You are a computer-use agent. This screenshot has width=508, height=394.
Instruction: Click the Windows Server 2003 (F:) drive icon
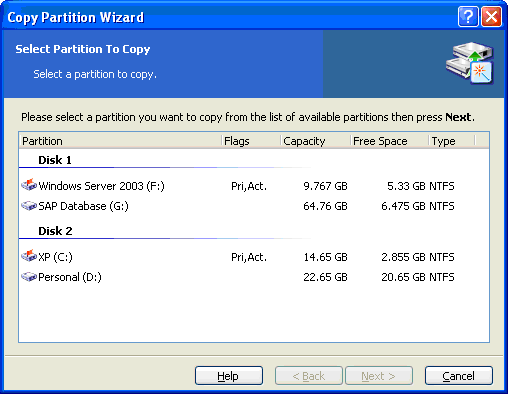(29, 184)
